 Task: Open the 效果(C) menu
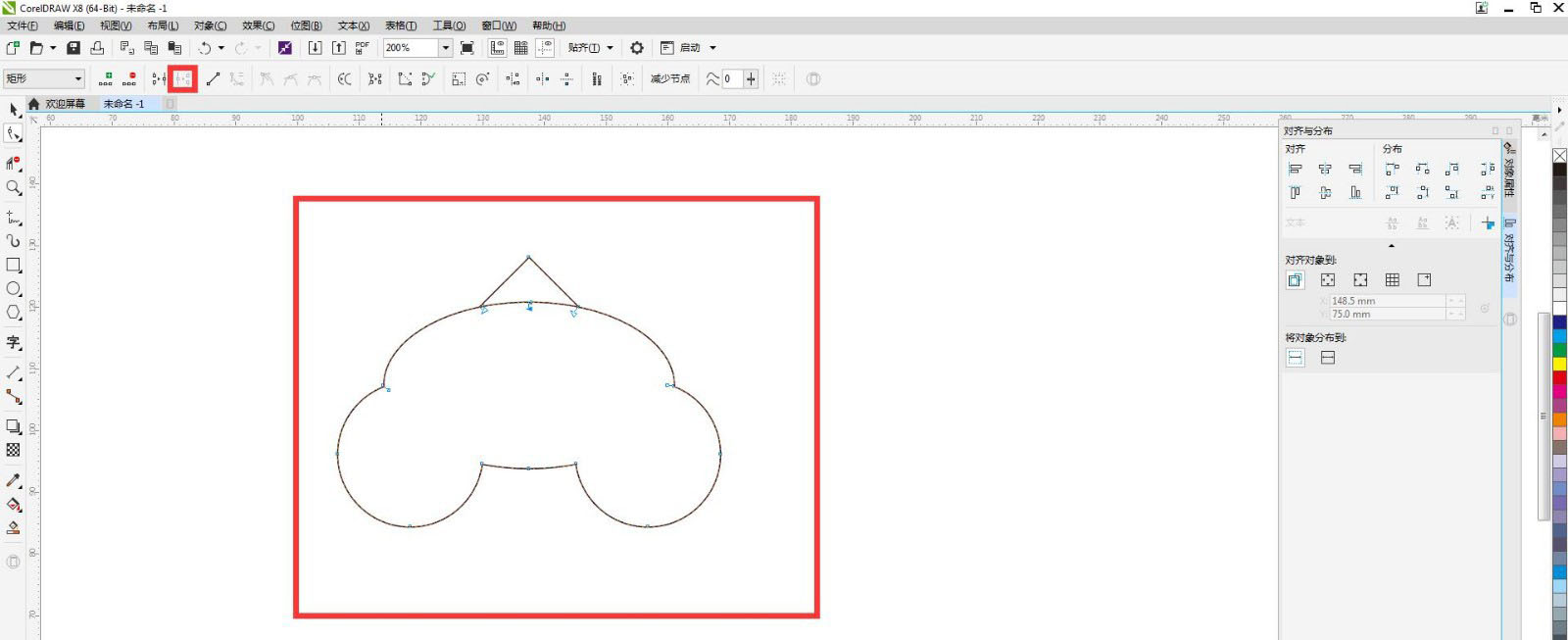point(258,25)
